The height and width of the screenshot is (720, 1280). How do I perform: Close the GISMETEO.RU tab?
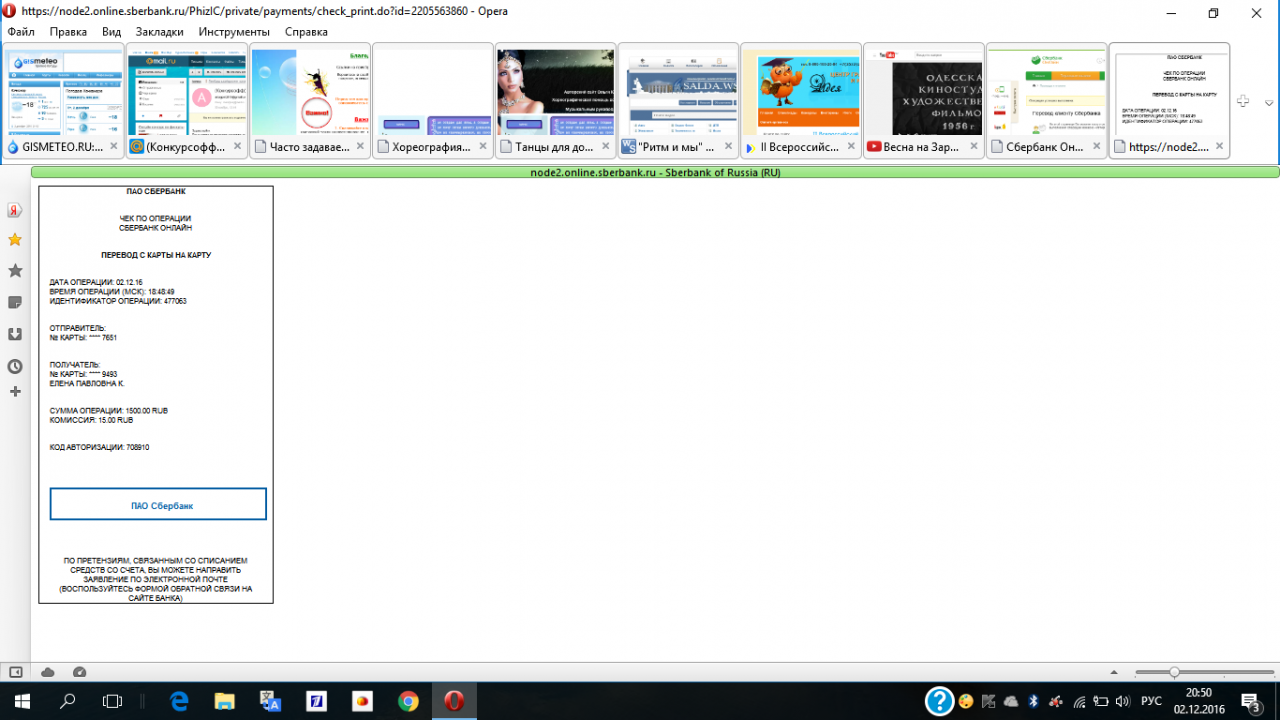pos(114,146)
